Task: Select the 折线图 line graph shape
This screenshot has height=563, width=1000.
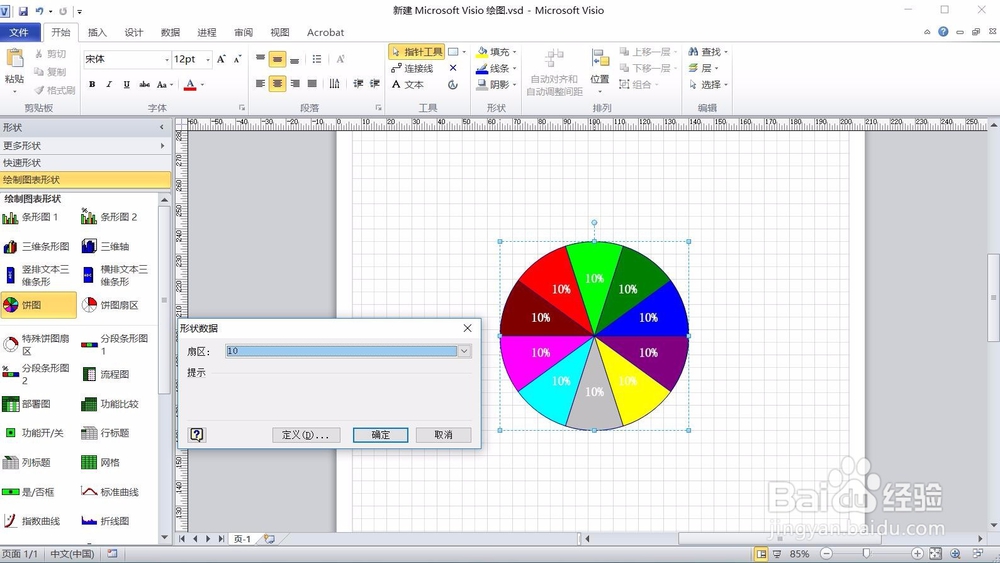Action: click(105, 521)
